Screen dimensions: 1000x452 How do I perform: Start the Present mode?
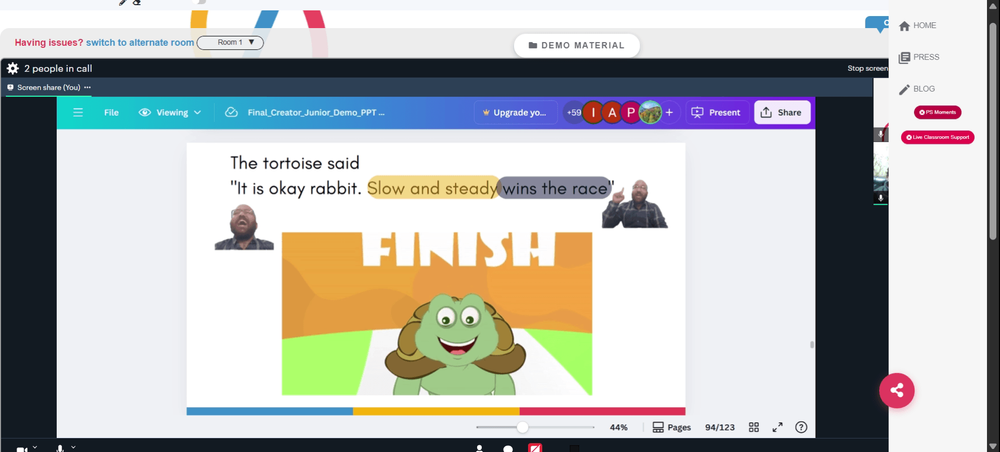point(717,112)
